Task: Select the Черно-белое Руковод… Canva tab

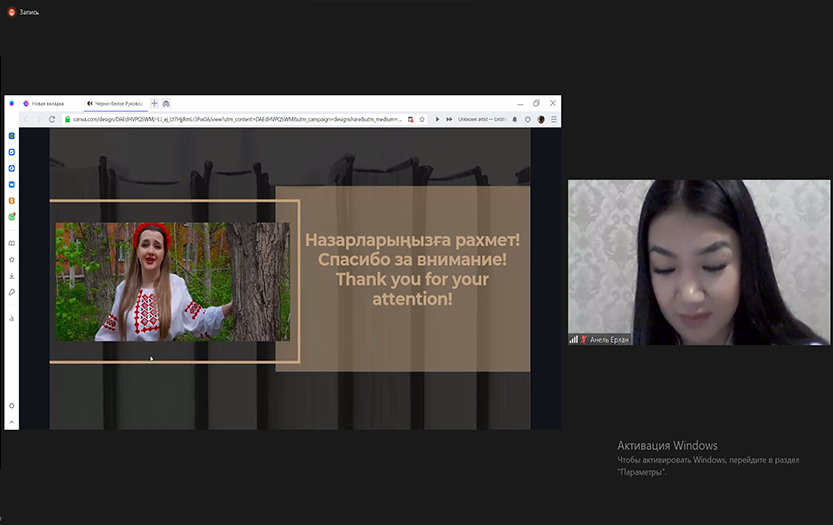Action: click(x=115, y=104)
